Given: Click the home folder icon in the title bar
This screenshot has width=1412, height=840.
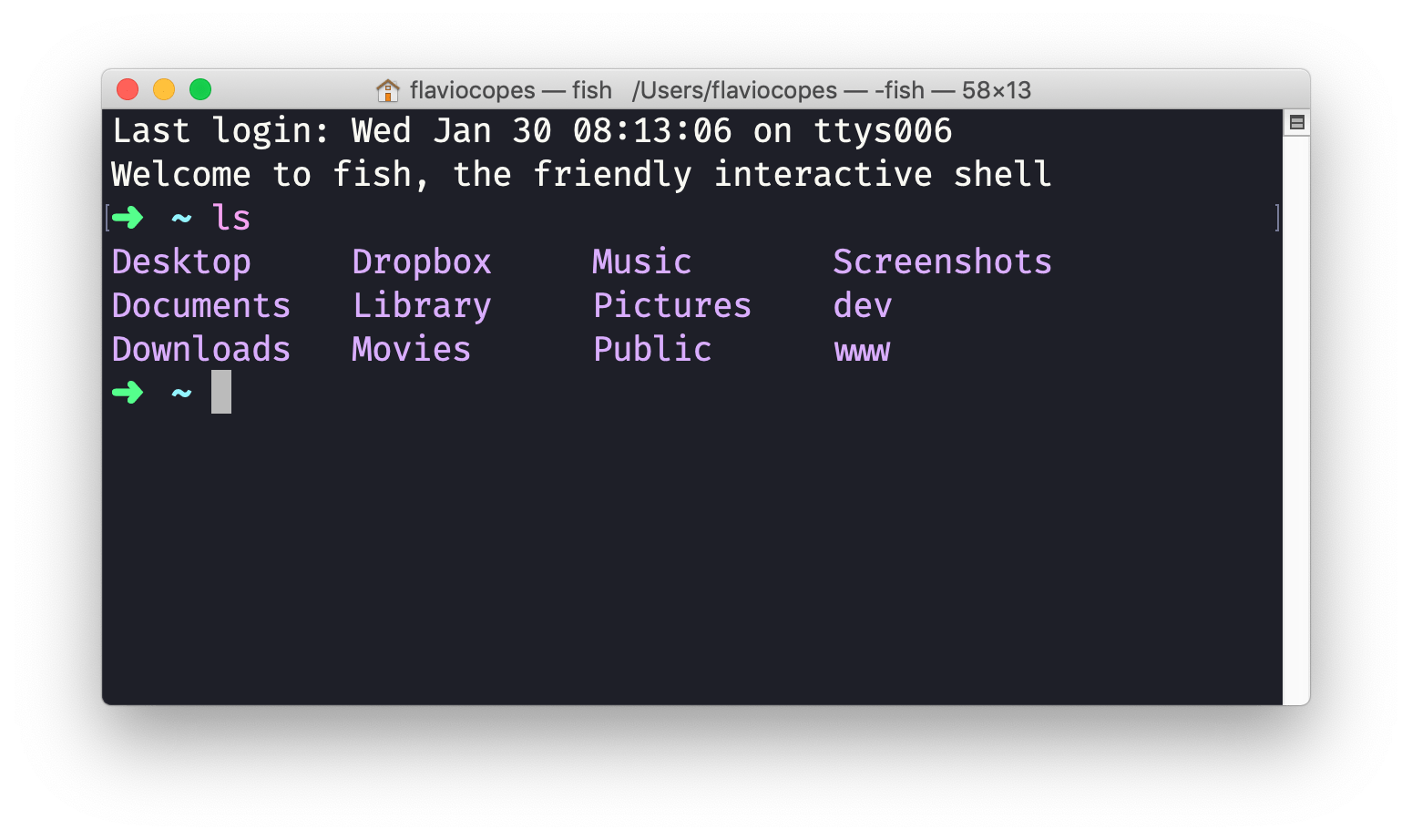Looking at the screenshot, I should pyautogui.click(x=388, y=90).
